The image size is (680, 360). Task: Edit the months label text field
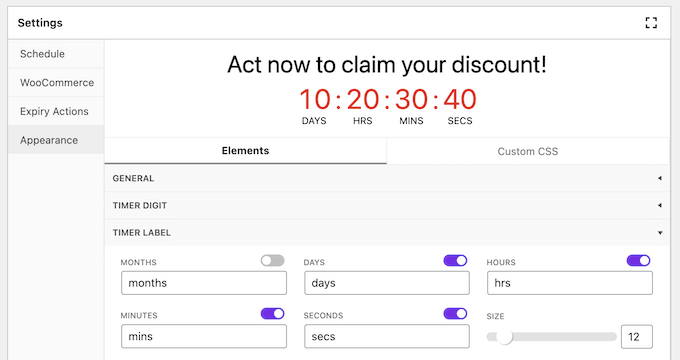(204, 283)
